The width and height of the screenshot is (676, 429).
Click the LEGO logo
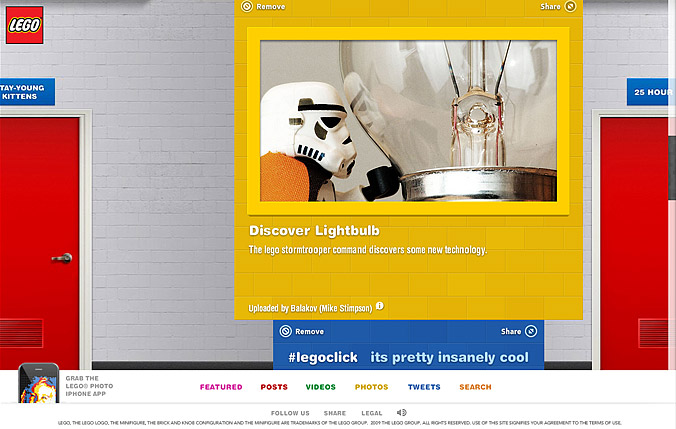(25, 25)
